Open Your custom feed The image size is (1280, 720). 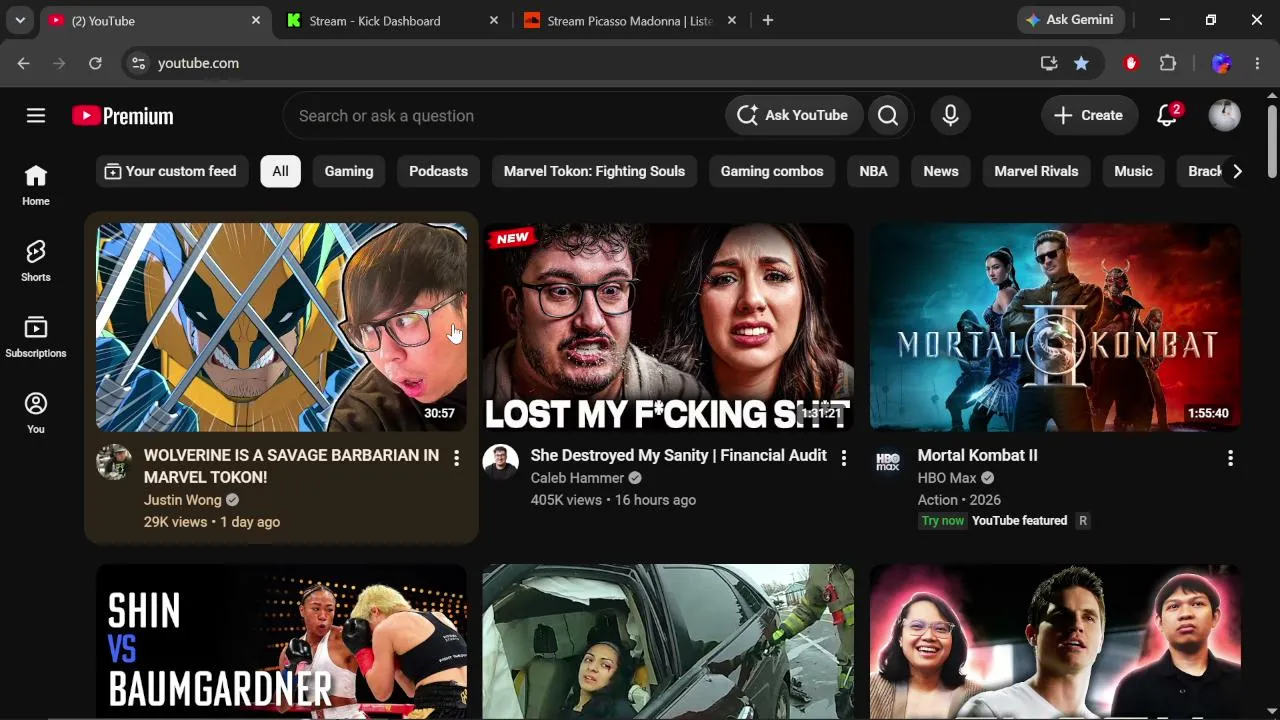coord(170,171)
